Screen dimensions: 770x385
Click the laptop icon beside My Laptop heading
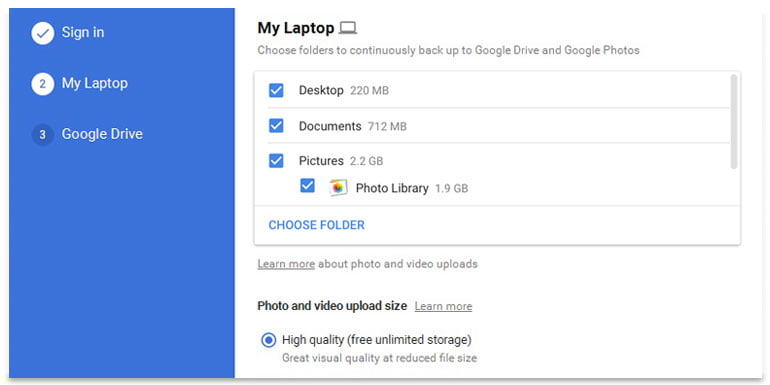[x=348, y=28]
